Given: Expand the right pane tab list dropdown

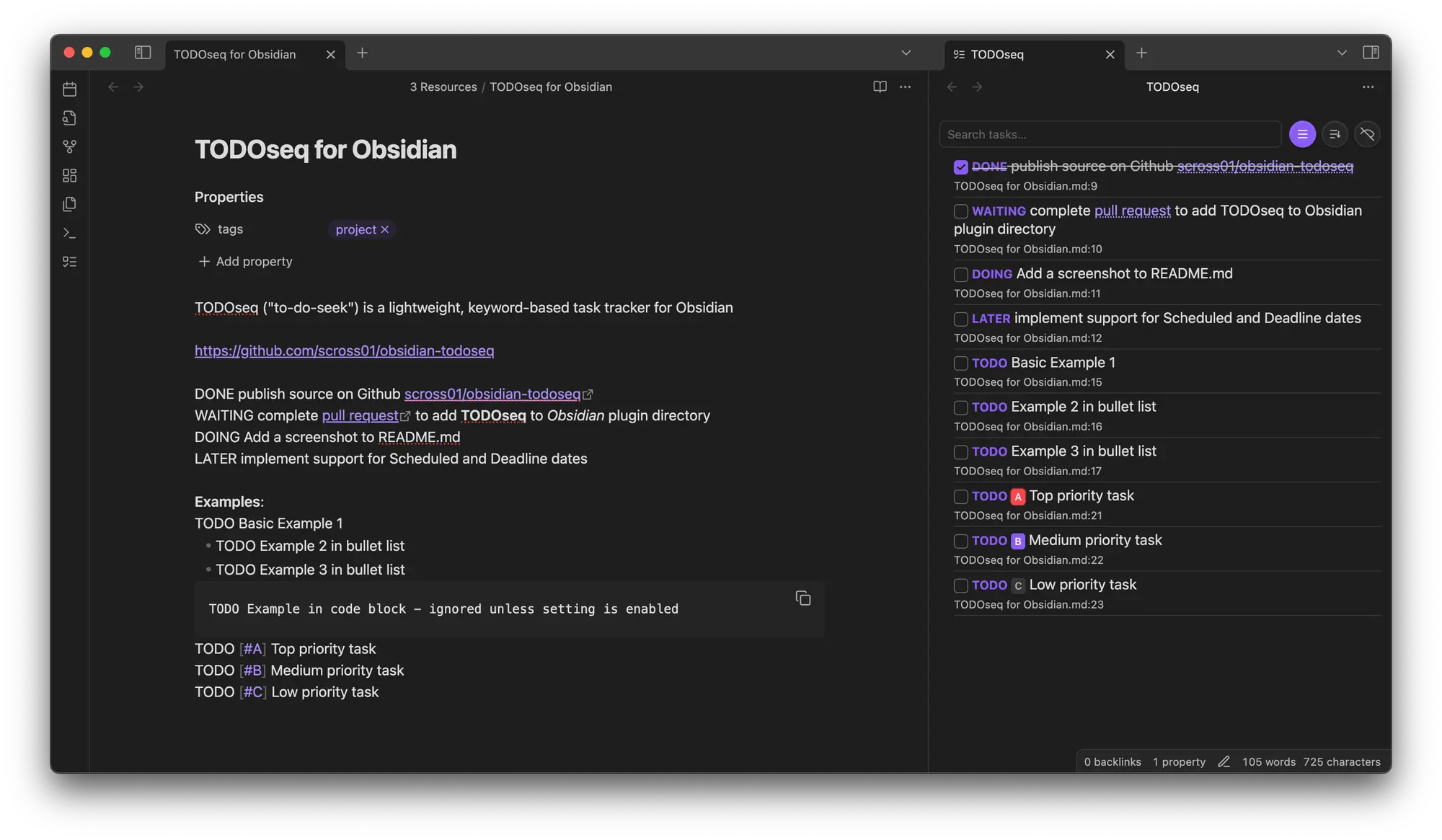Looking at the screenshot, I should tap(1341, 53).
